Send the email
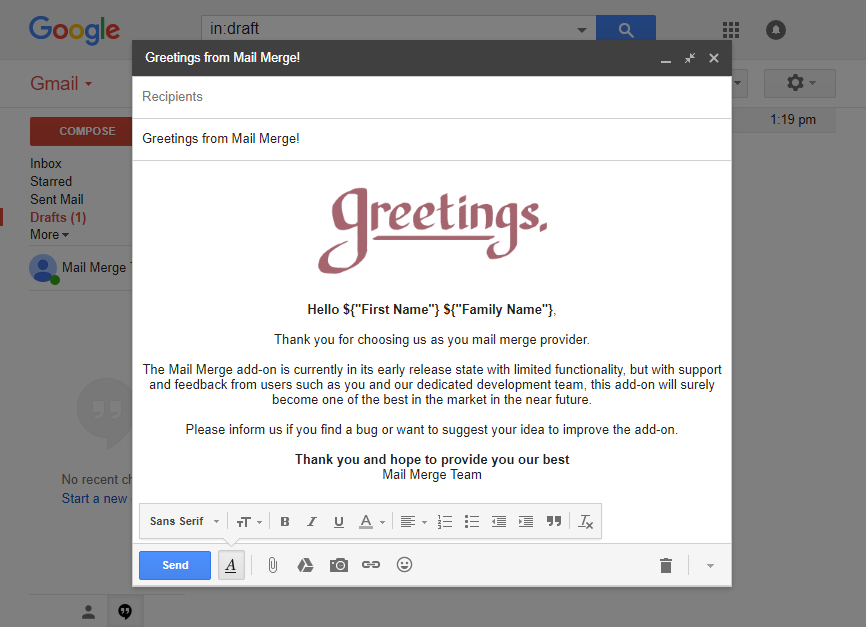The width and height of the screenshot is (866, 627). pos(175,565)
